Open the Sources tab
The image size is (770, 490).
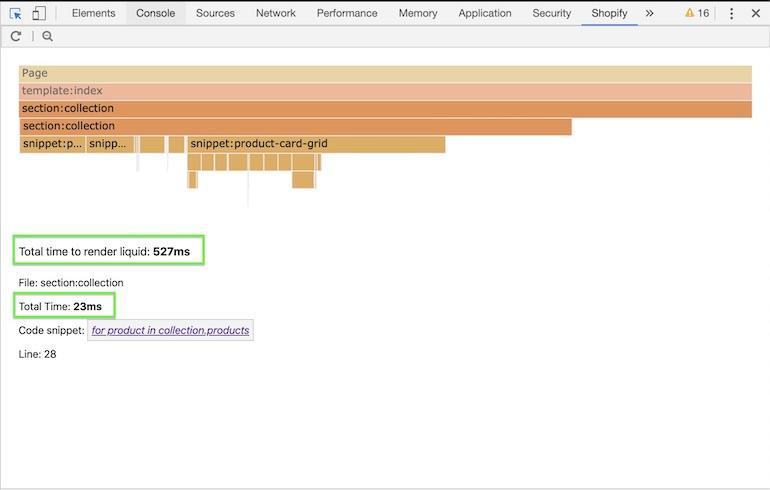point(215,13)
